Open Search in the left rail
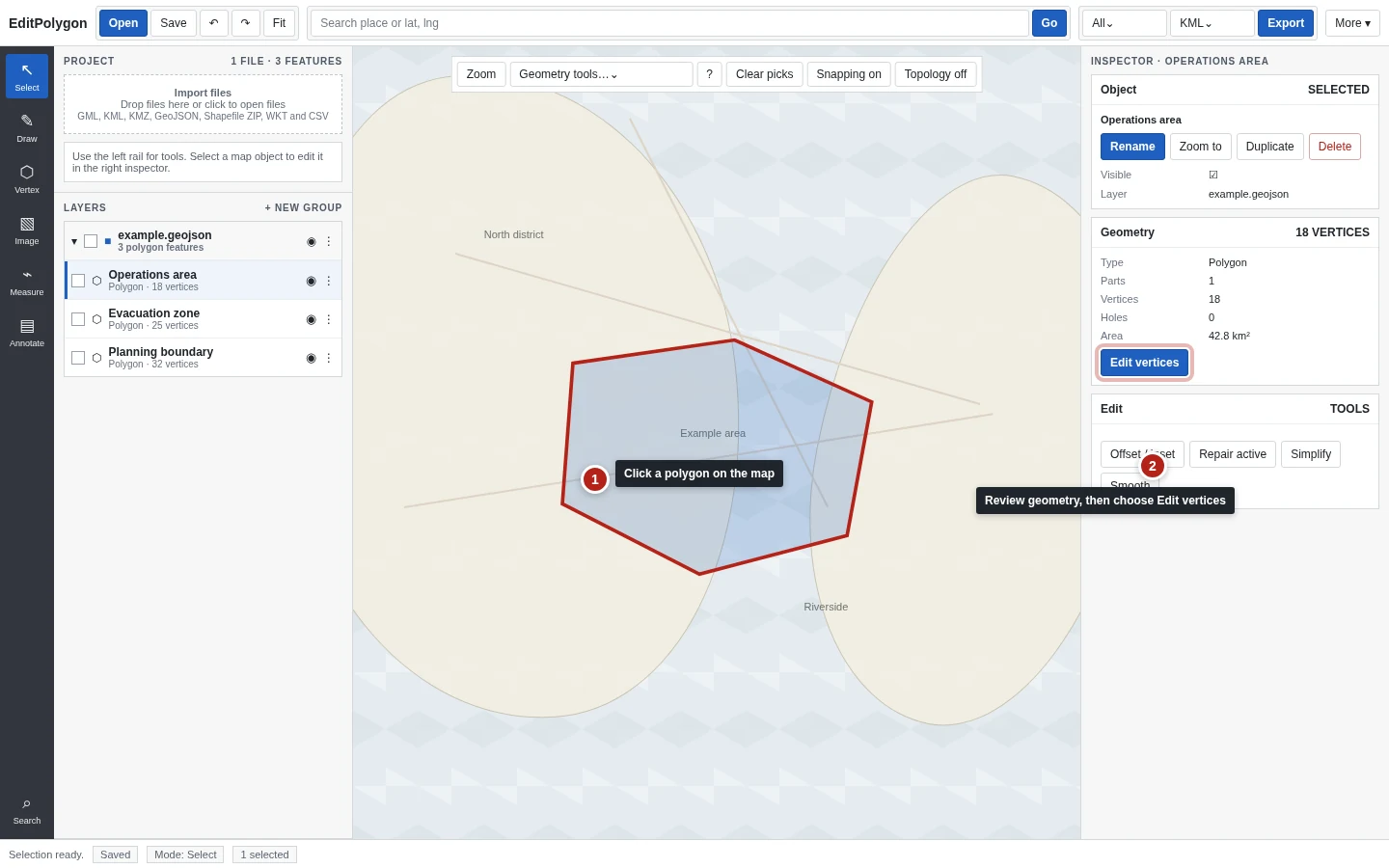 coord(27,810)
